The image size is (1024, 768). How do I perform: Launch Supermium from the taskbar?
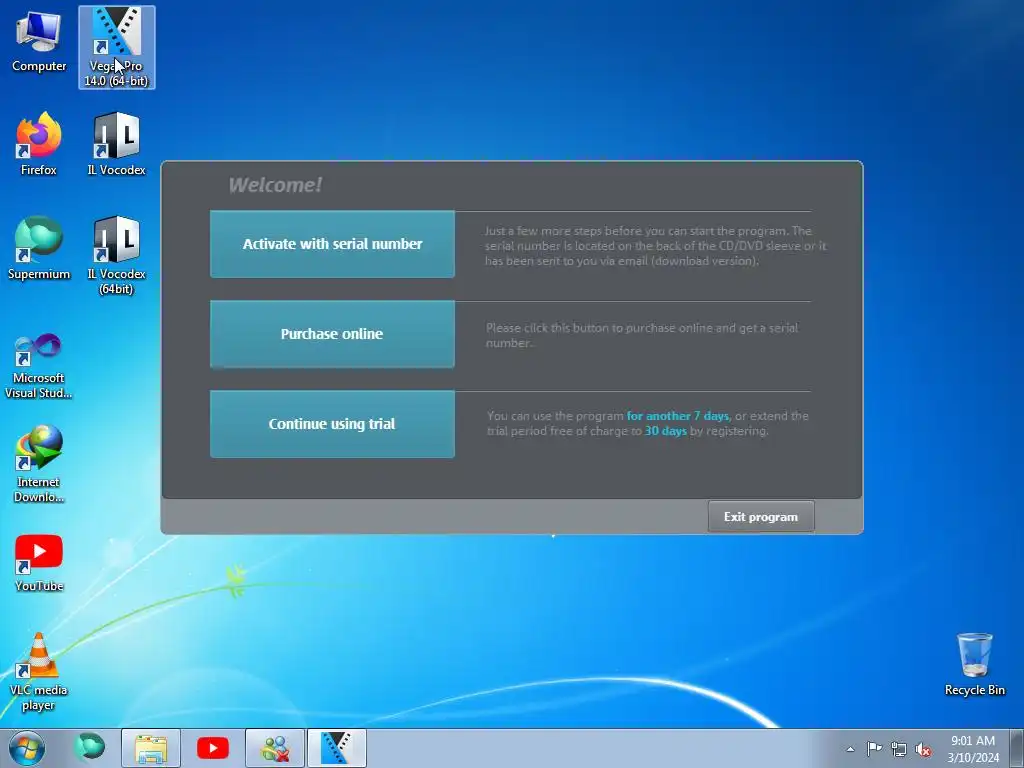click(89, 748)
